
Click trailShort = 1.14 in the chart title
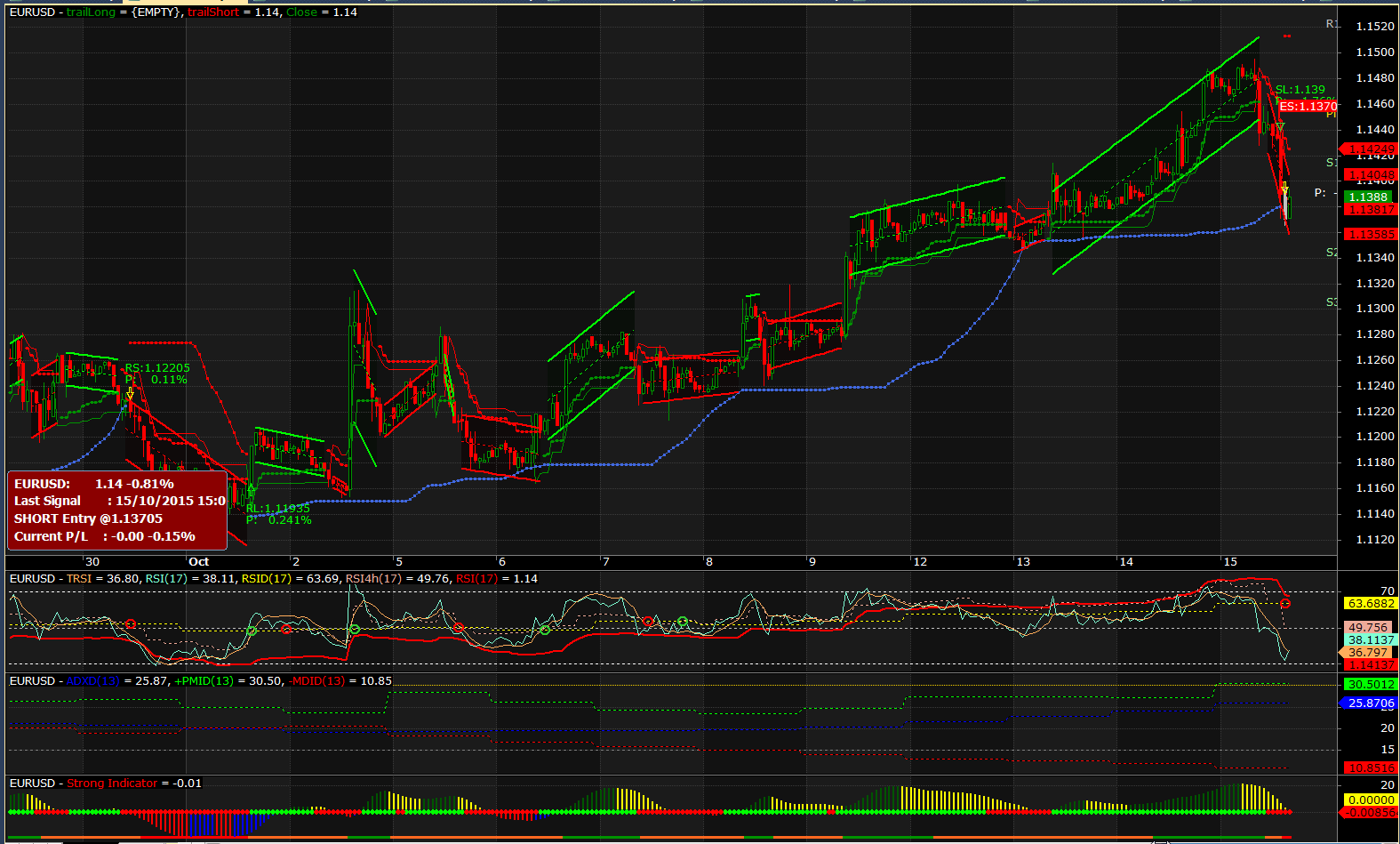click(x=234, y=12)
